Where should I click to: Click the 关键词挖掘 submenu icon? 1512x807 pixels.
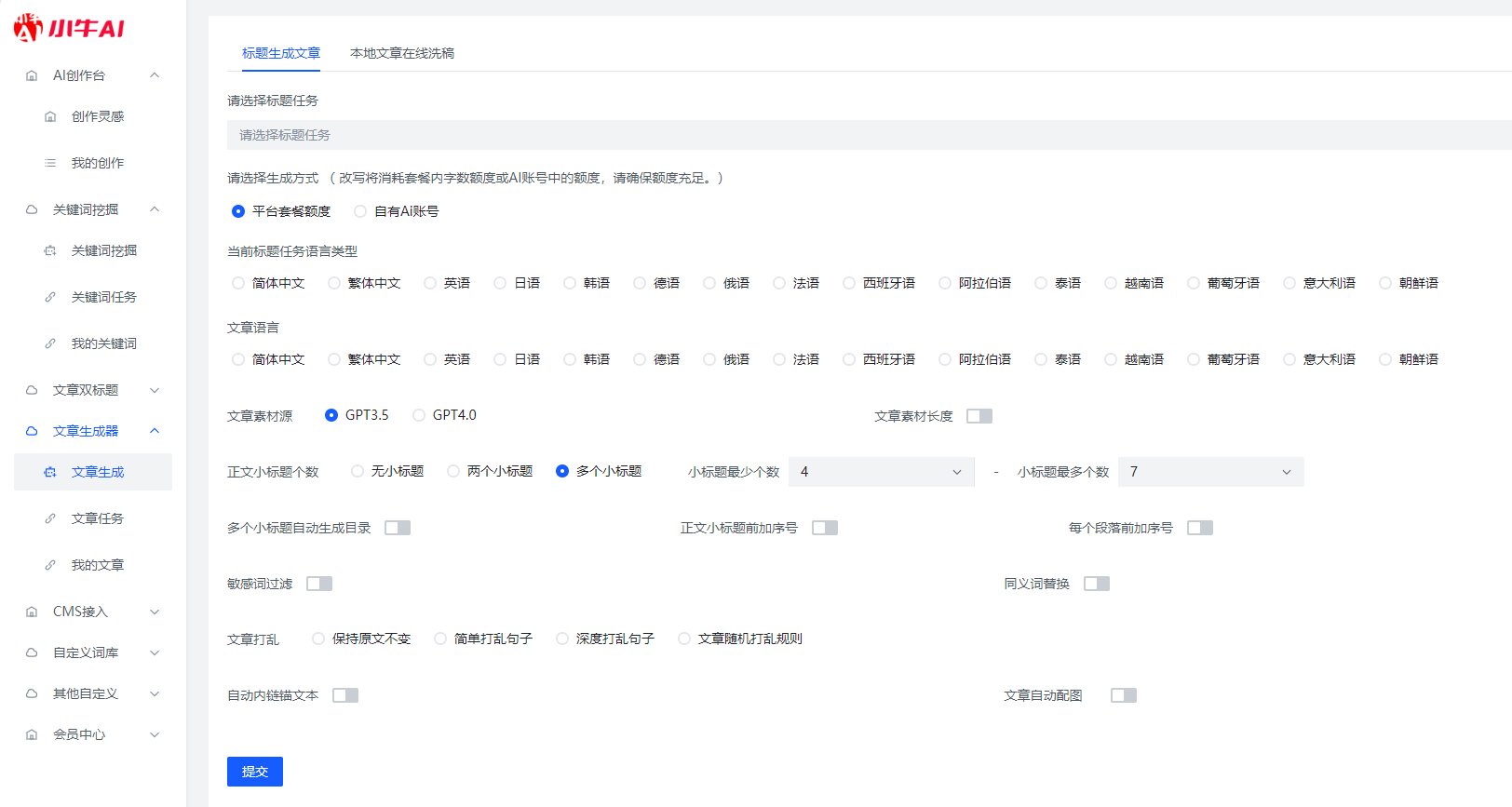click(x=50, y=250)
